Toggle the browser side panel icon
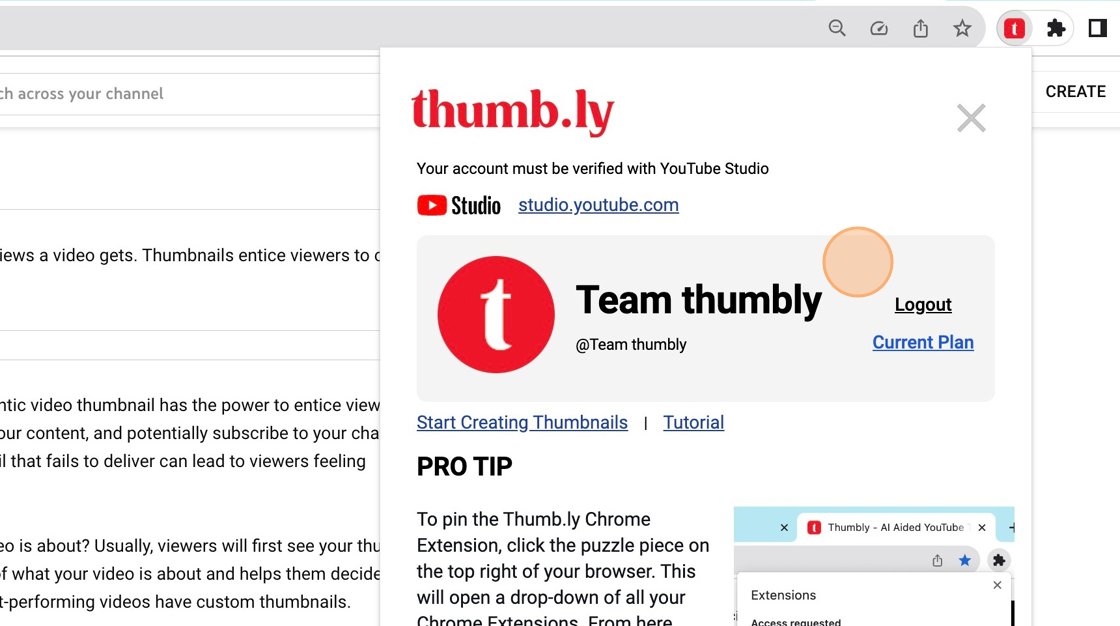1120x626 pixels. [x=1097, y=29]
